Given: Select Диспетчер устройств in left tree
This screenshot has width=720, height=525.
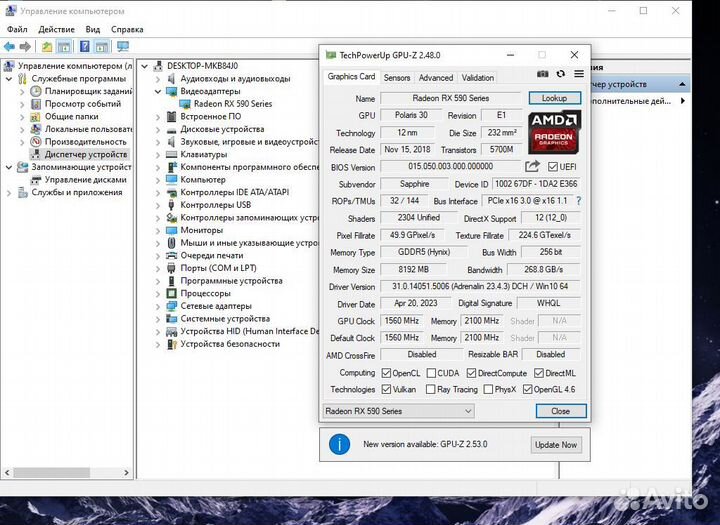Looking at the screenshot, I should coord(86,154).
